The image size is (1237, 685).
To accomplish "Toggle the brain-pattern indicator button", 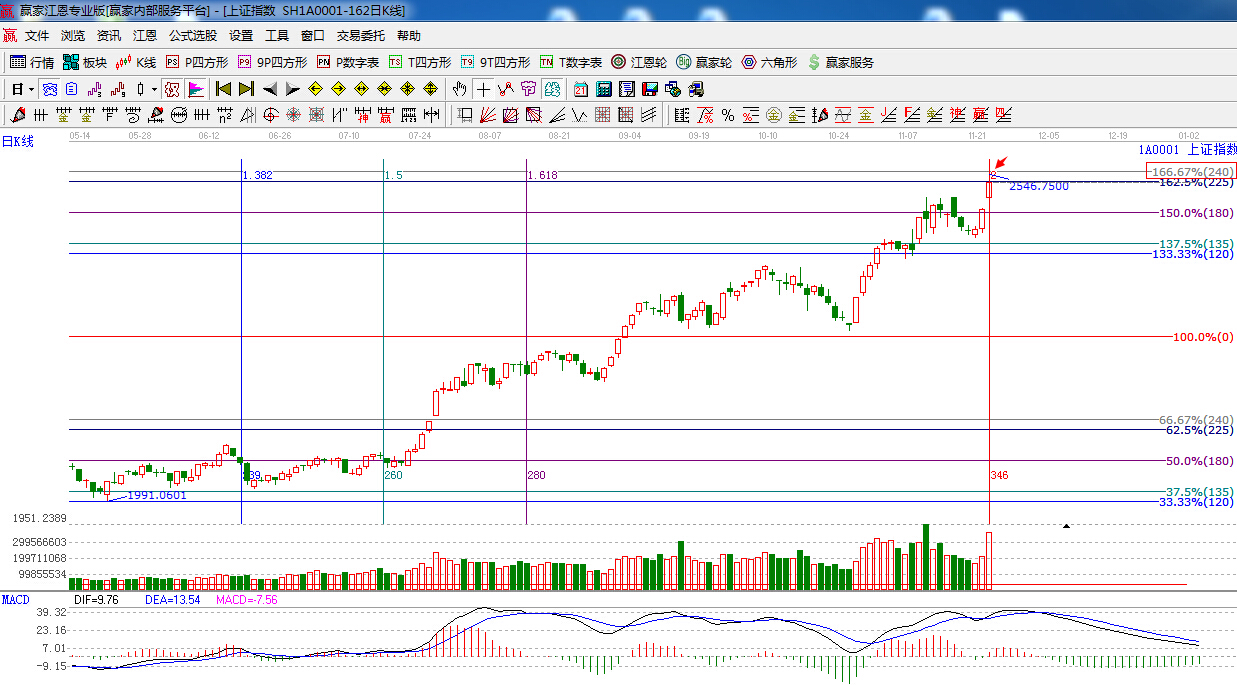I will [x=49, y=89].
